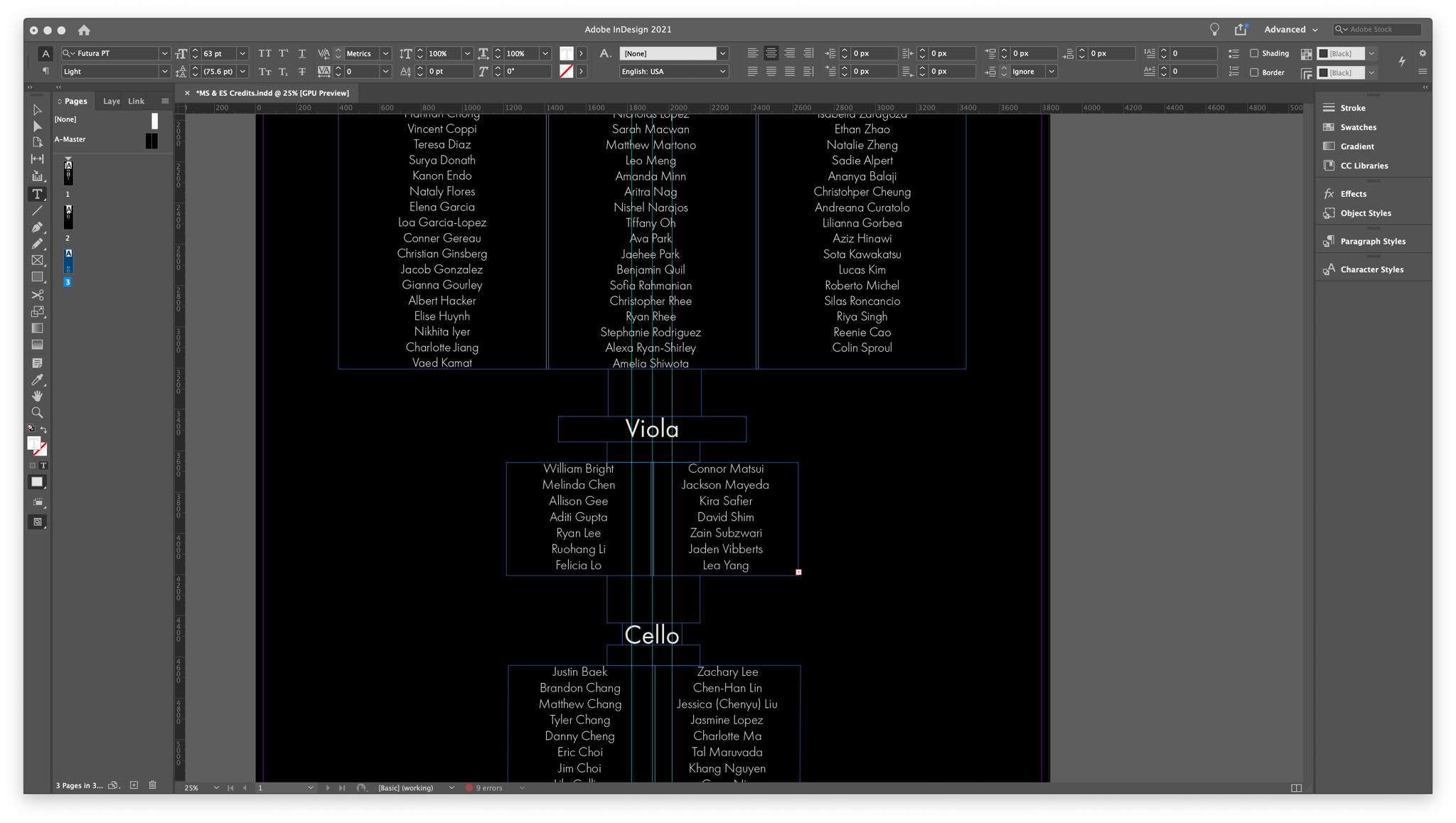Select the Gap tool
Viewport: 1456px width, 823px height.
(37, 159)
